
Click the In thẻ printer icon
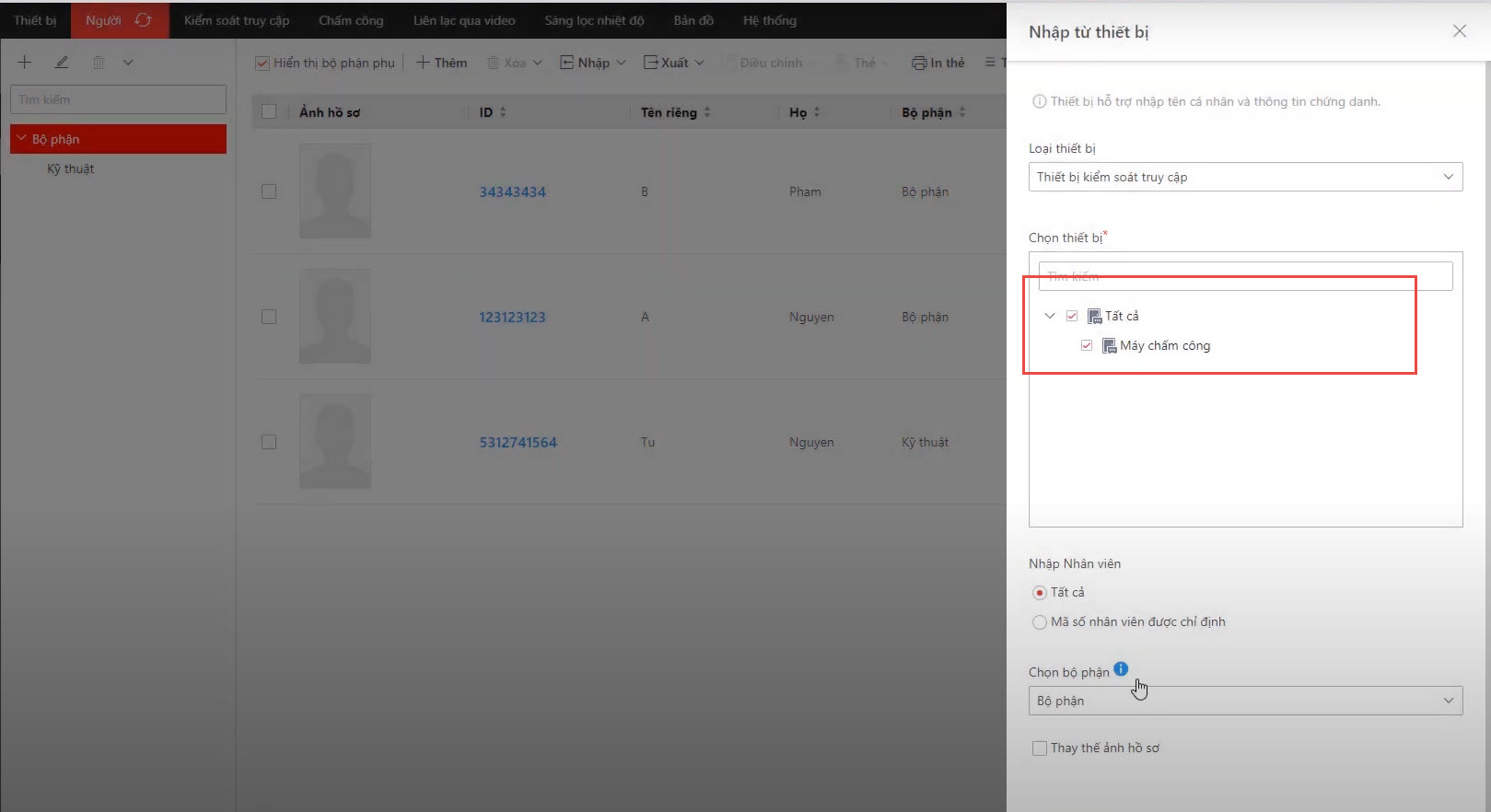pos(918,63)
